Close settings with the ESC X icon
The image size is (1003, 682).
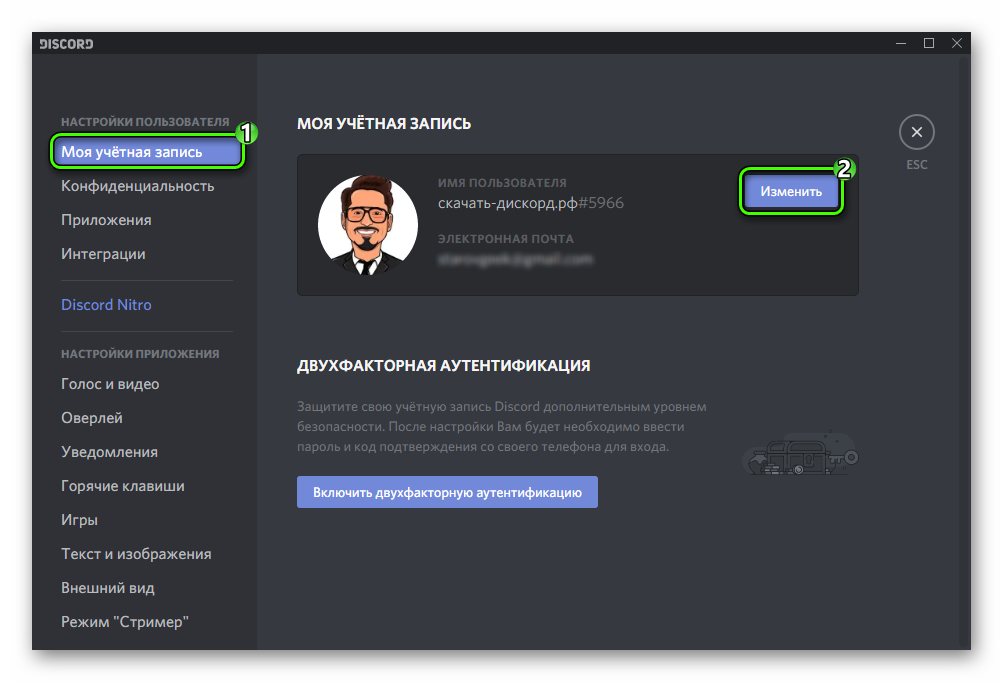point(916,132)
